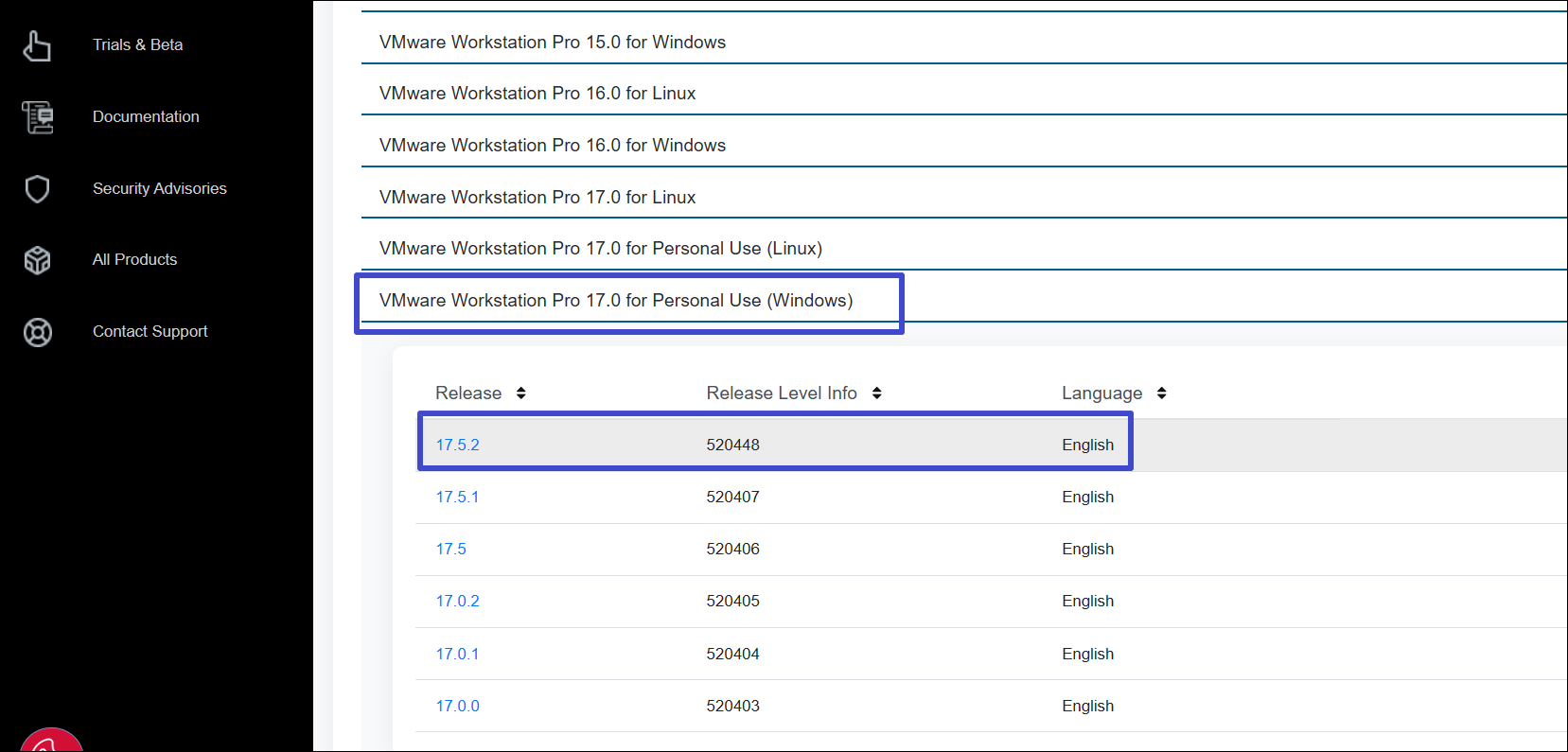This screenshot has height=752, width=1568.
Task: Click the All Products cube icon
Action: tap(37, 260)
